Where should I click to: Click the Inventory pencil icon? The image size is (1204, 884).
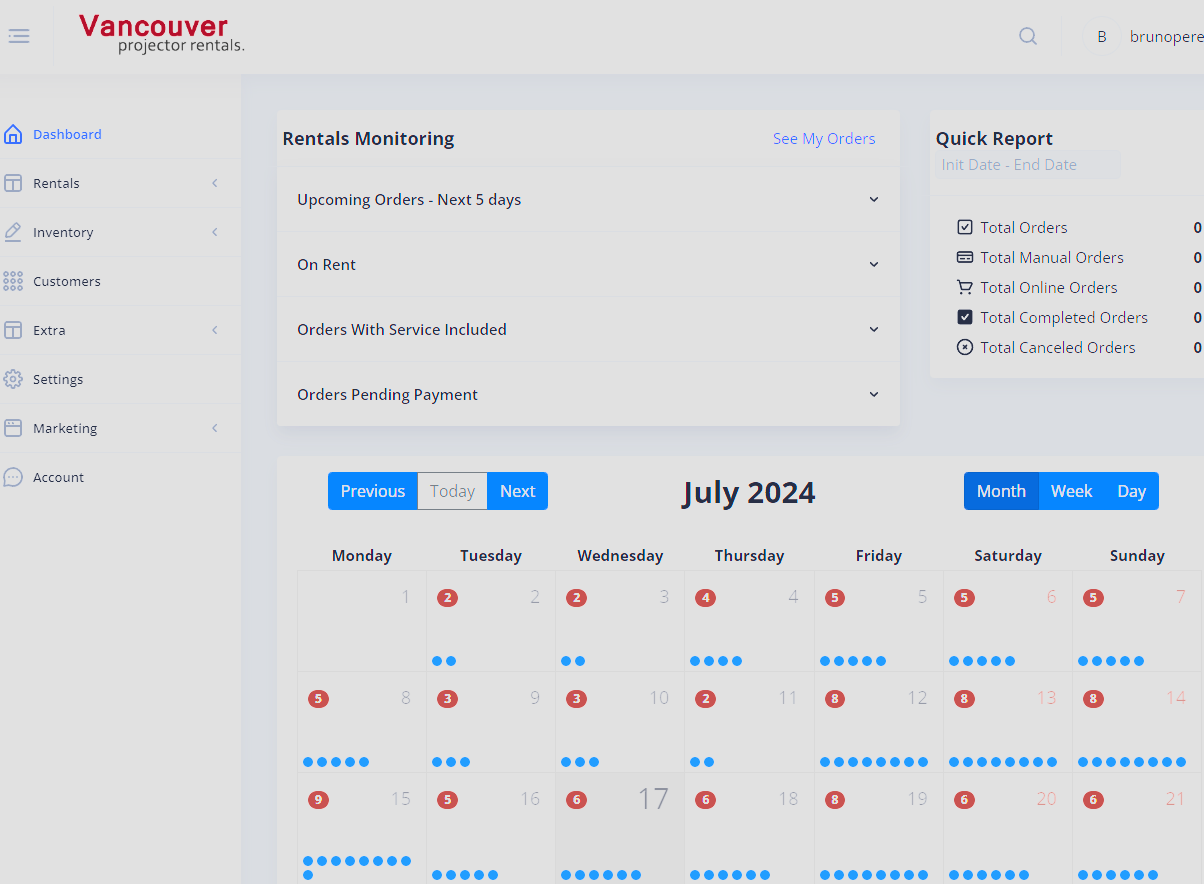(x=13, y=232)
